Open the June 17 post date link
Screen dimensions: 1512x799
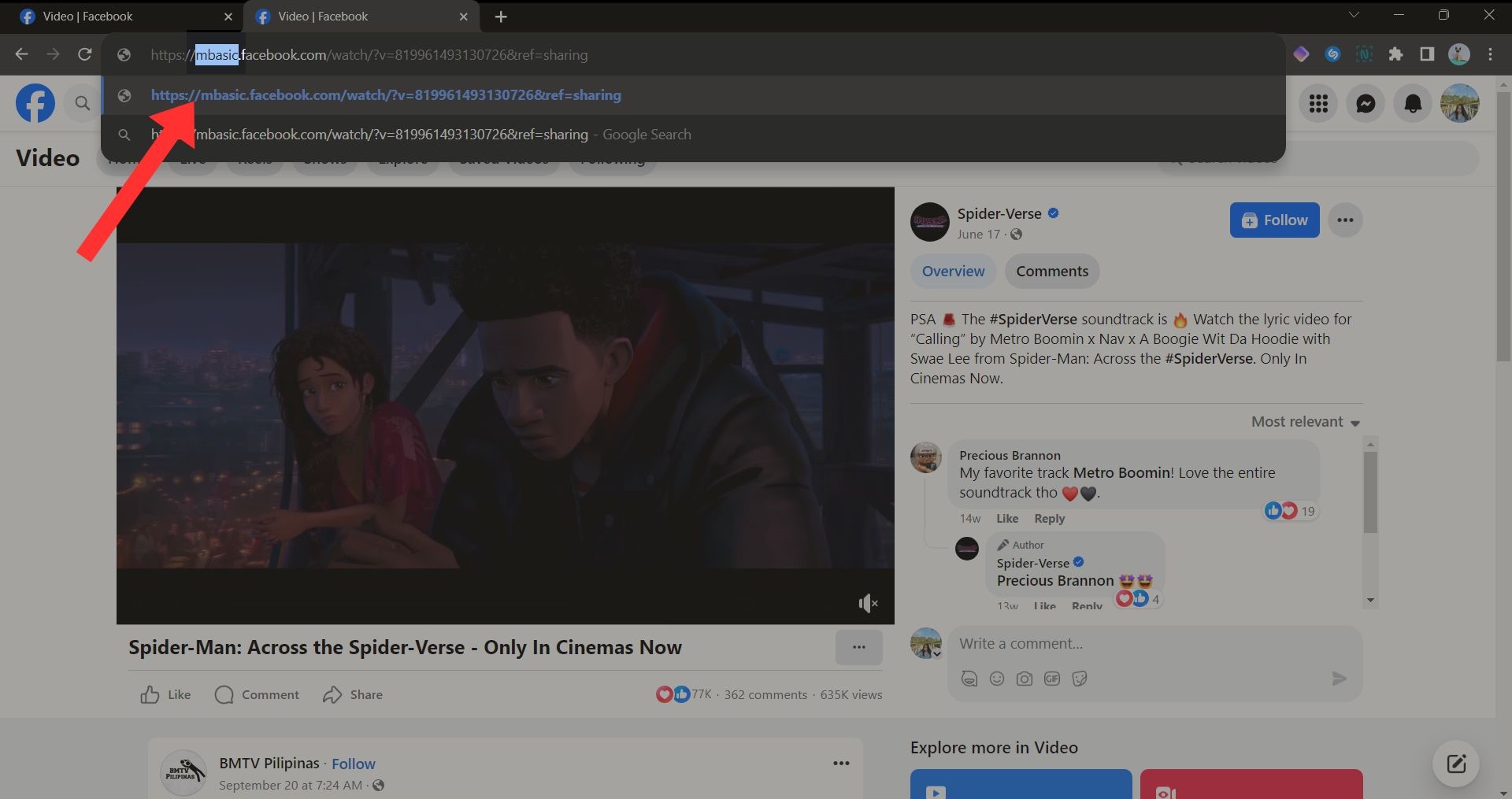tap(978, 235)
